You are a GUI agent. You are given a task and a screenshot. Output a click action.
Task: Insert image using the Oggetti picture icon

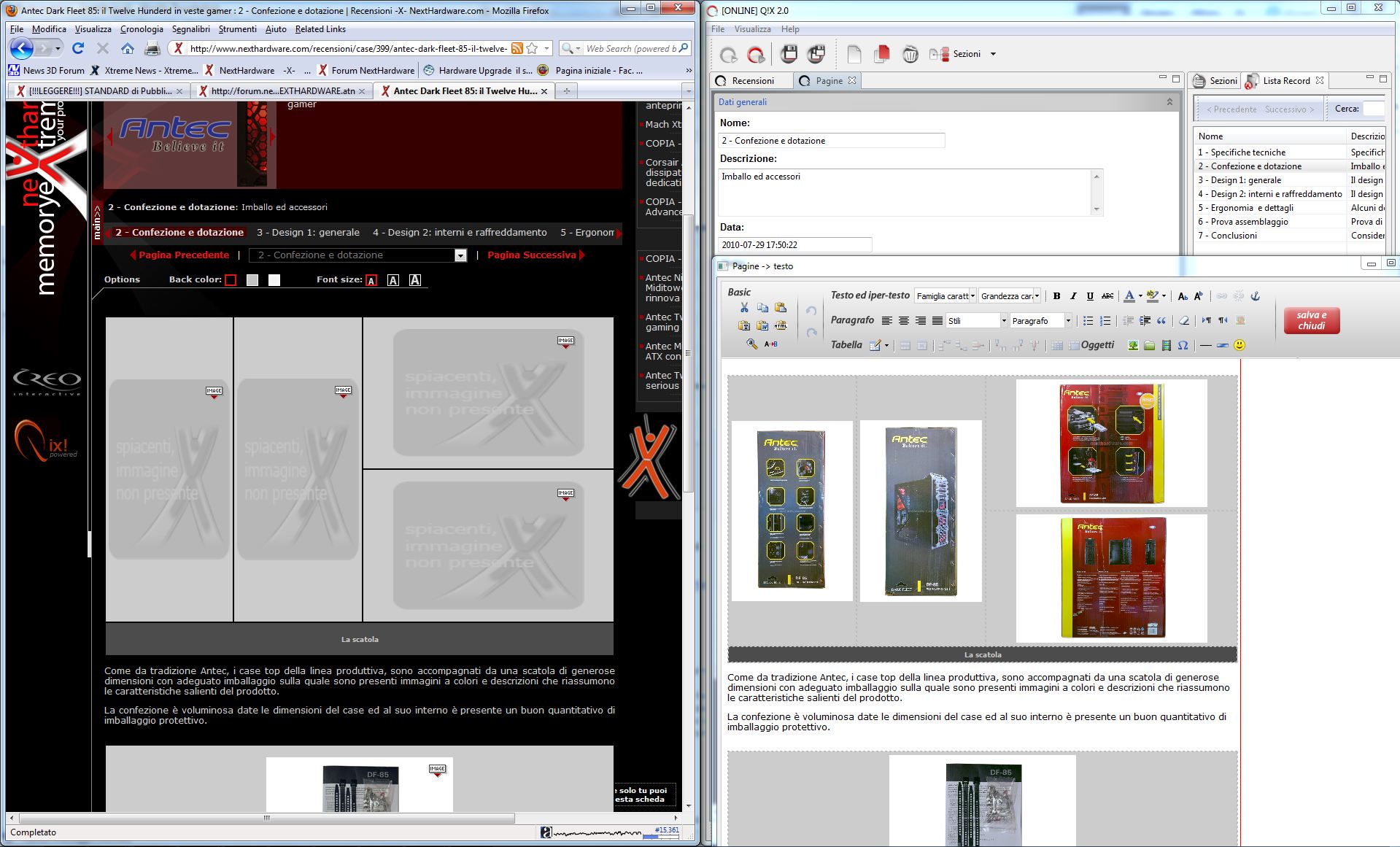coord(1133,345)
